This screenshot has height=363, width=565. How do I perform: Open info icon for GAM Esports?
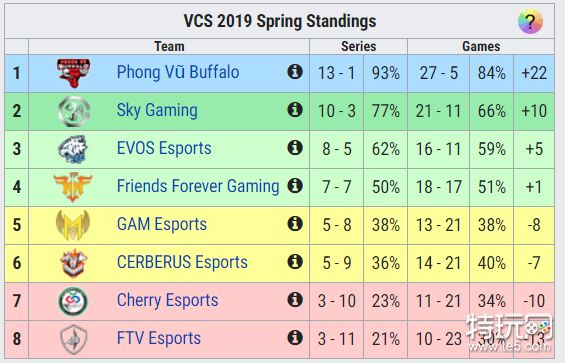295,223
